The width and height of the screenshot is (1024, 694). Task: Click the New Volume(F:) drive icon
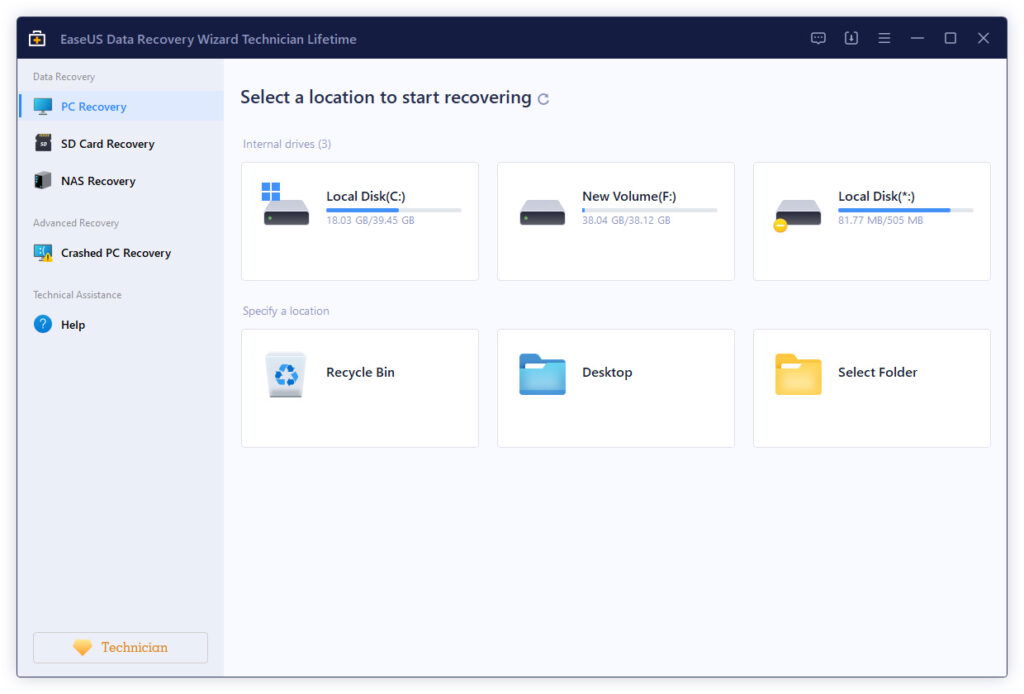click(x=542, y=212)
